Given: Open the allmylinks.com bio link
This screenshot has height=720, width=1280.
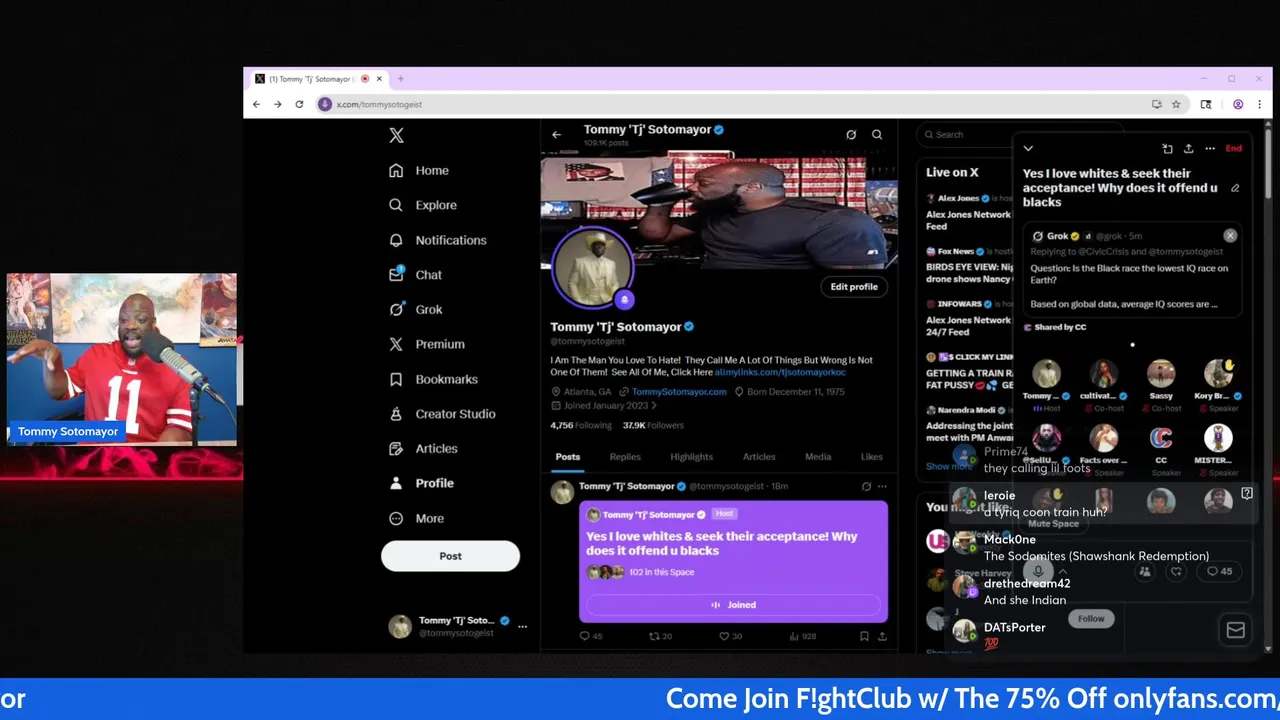Looking at the screenshot, I should (x=780, y=372).
